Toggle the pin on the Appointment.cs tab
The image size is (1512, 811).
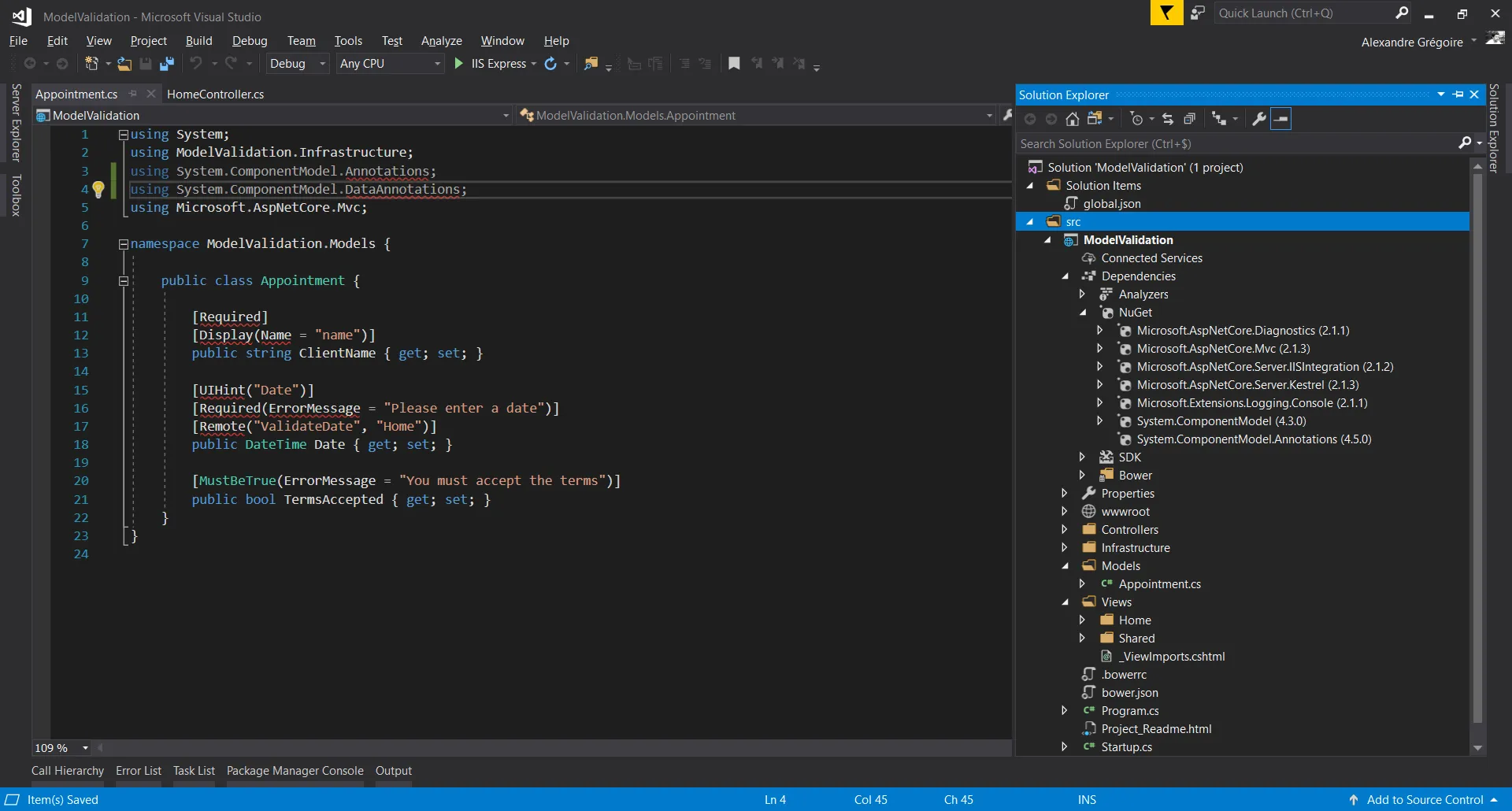click(133, 94)
